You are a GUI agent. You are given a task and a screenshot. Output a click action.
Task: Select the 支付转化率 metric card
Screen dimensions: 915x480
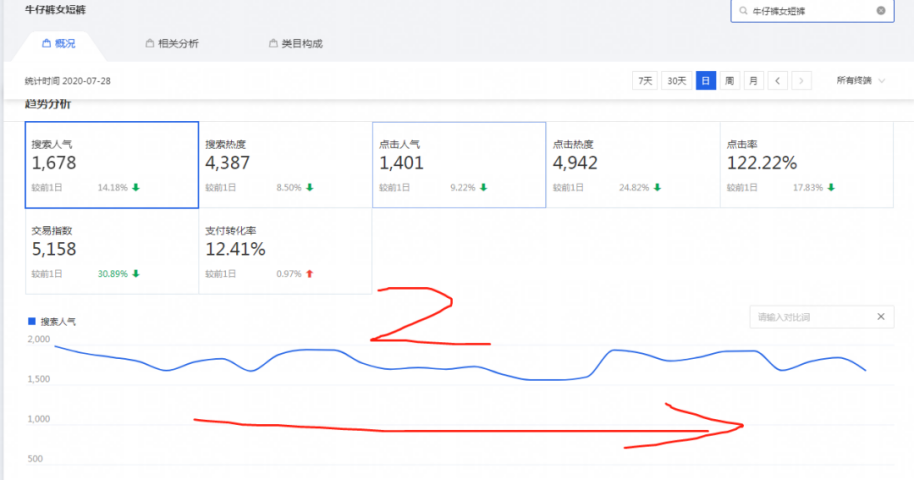[x=285, y=251]
